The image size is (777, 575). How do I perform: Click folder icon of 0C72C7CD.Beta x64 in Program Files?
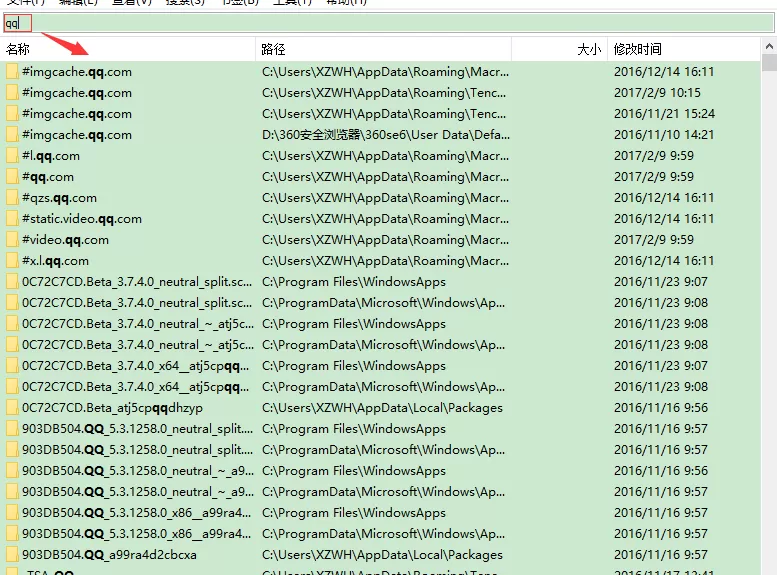[12, 366]
